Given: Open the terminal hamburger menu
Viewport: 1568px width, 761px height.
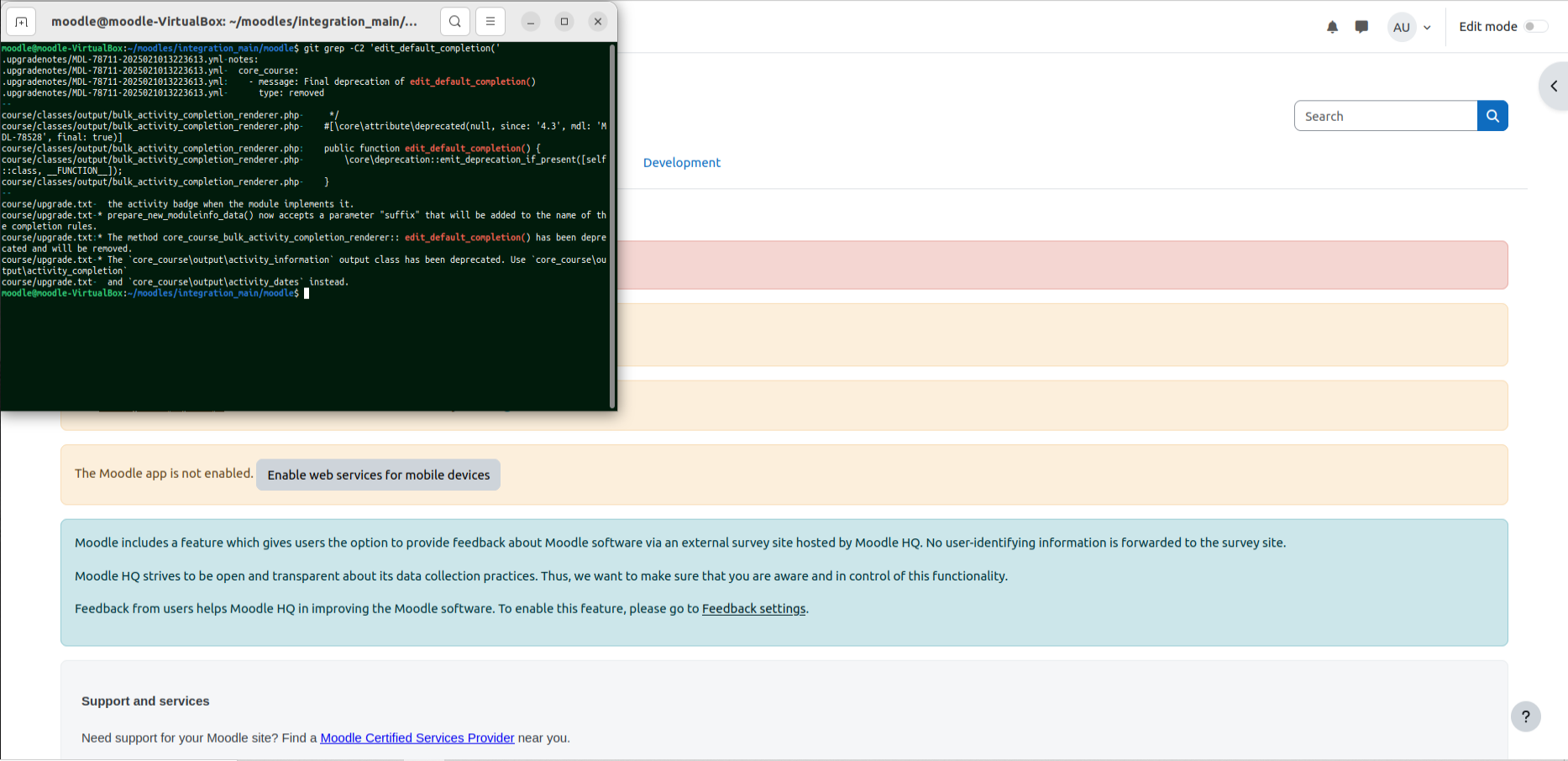Looking at the screenshot, I should pos(490,22).
